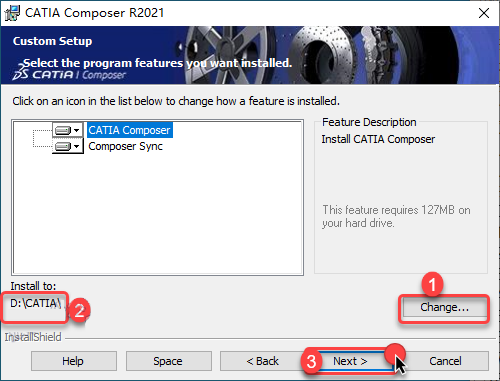Click the D:\CATIA\ install path text

pos(35,304)
